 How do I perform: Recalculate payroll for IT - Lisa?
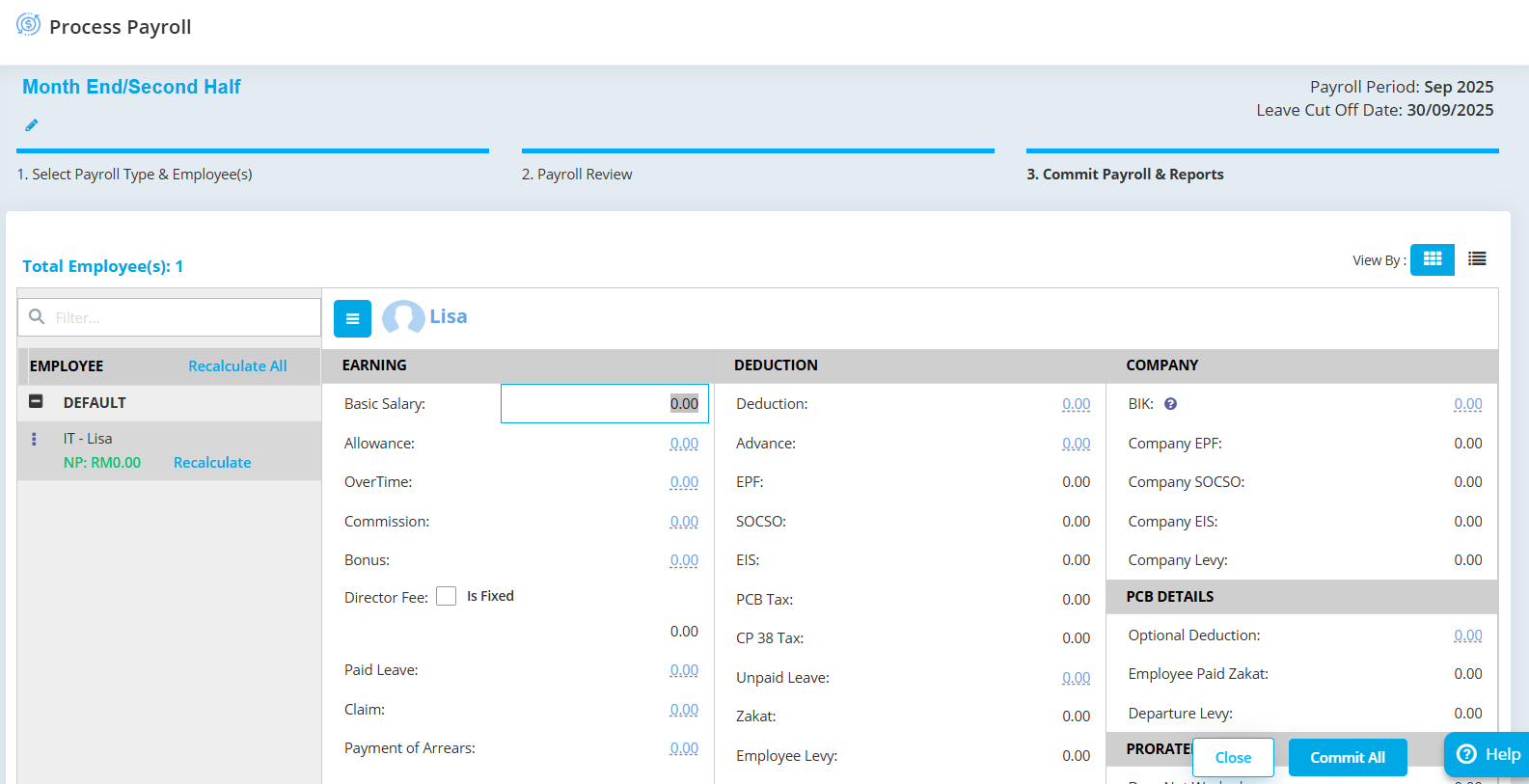click(x=212, y=463)
